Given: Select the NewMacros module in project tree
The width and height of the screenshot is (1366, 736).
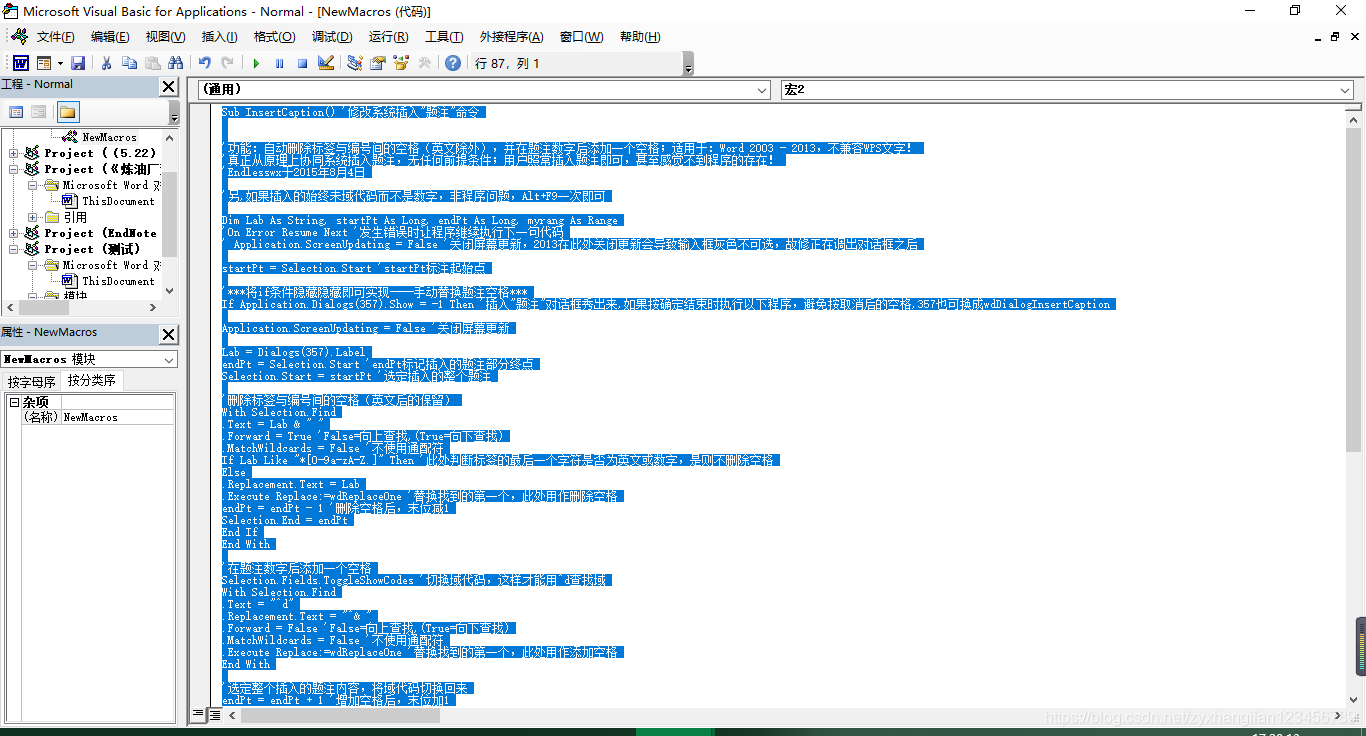Looking at the screenshot, I should coord(109,137).
